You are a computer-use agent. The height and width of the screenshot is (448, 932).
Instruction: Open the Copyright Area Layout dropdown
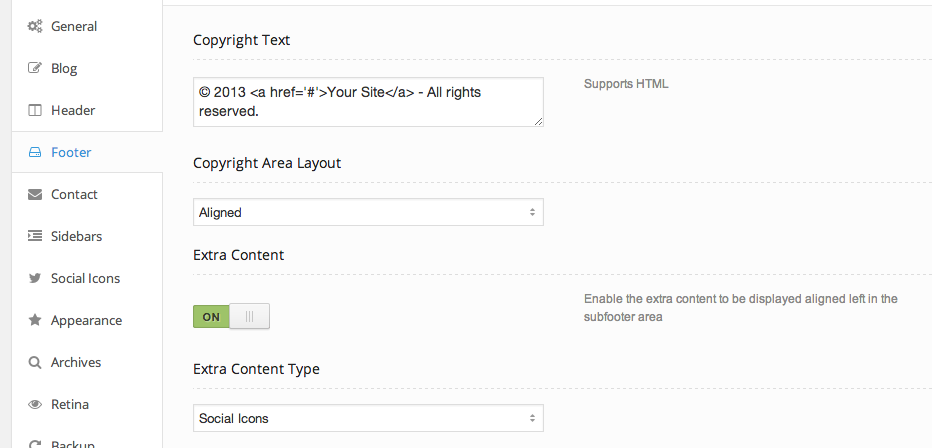[x=367, y=212]
